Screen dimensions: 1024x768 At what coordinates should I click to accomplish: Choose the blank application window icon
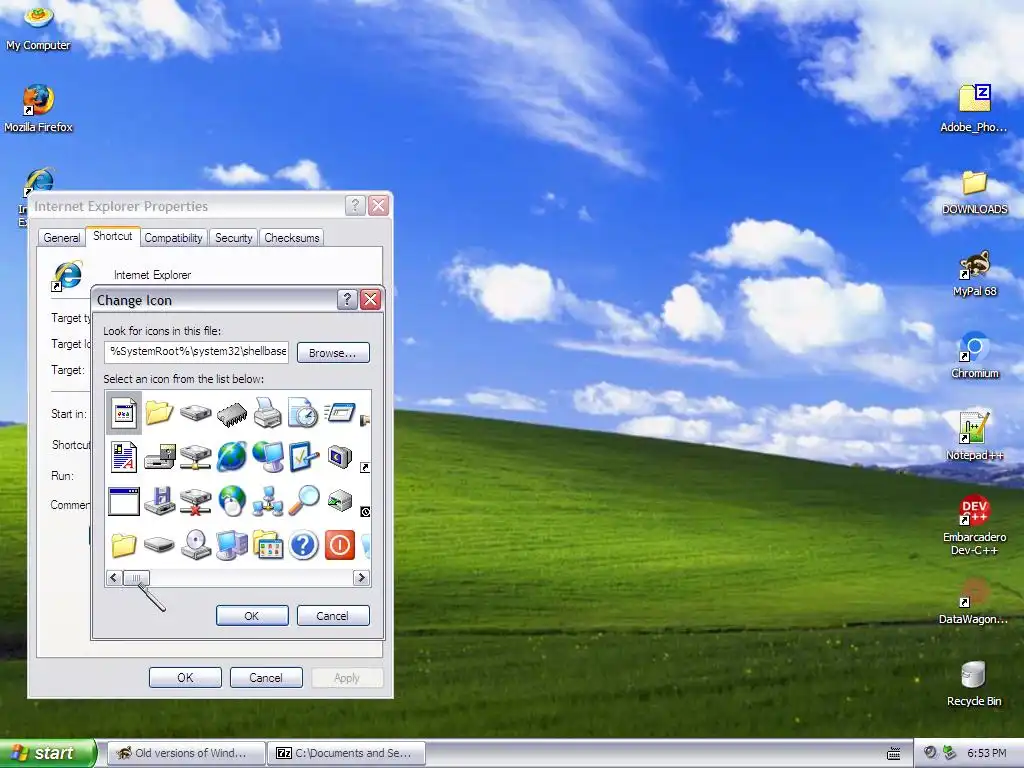pos(123,502)
